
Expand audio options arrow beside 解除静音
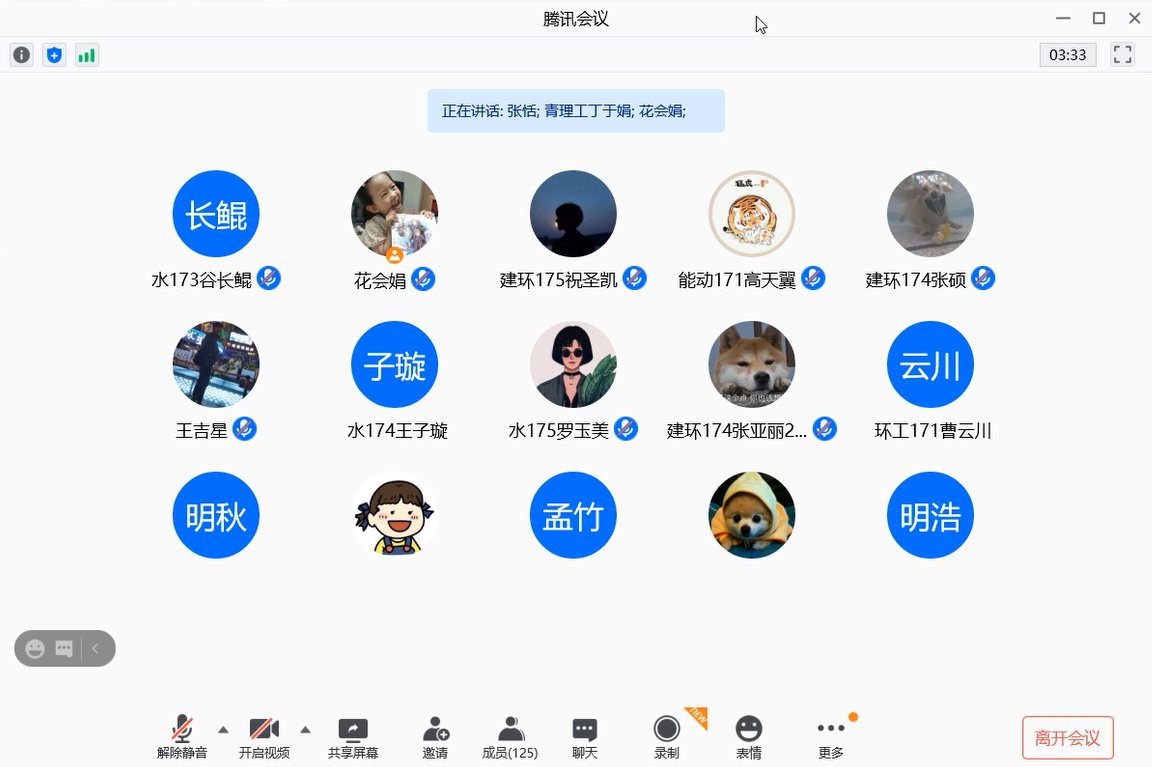(x=223, y=729)
